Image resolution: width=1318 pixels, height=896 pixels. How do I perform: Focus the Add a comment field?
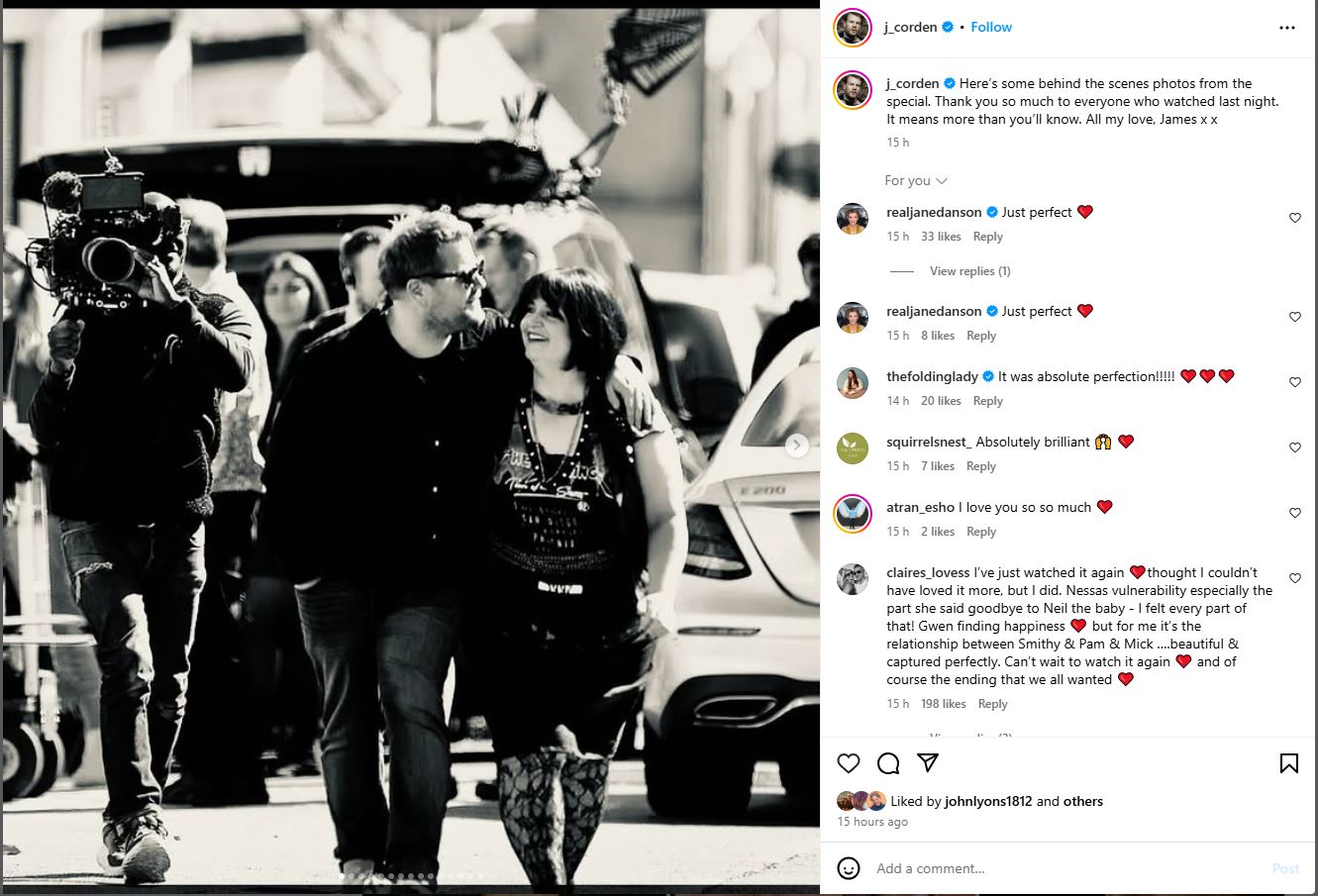(1069, 868)
